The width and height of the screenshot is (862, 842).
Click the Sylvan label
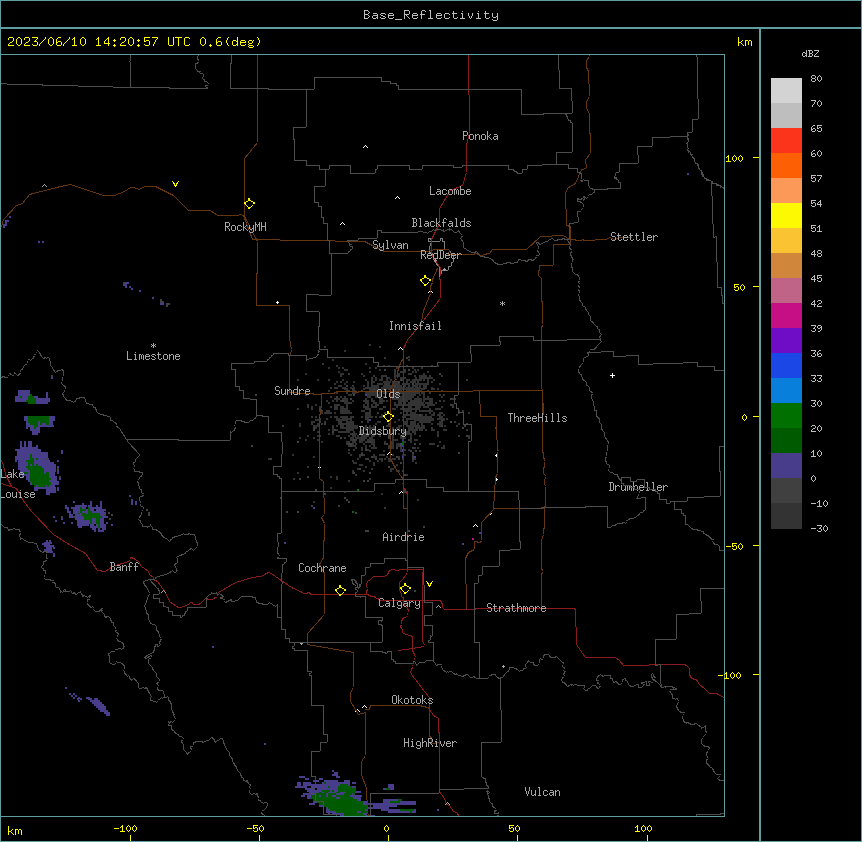[390, 245]
